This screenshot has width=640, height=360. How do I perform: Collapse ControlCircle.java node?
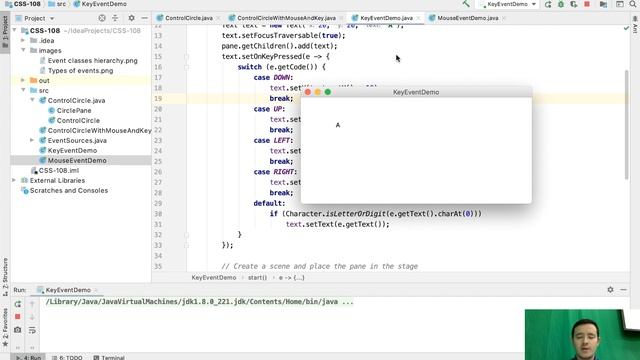tap(32, 100)
